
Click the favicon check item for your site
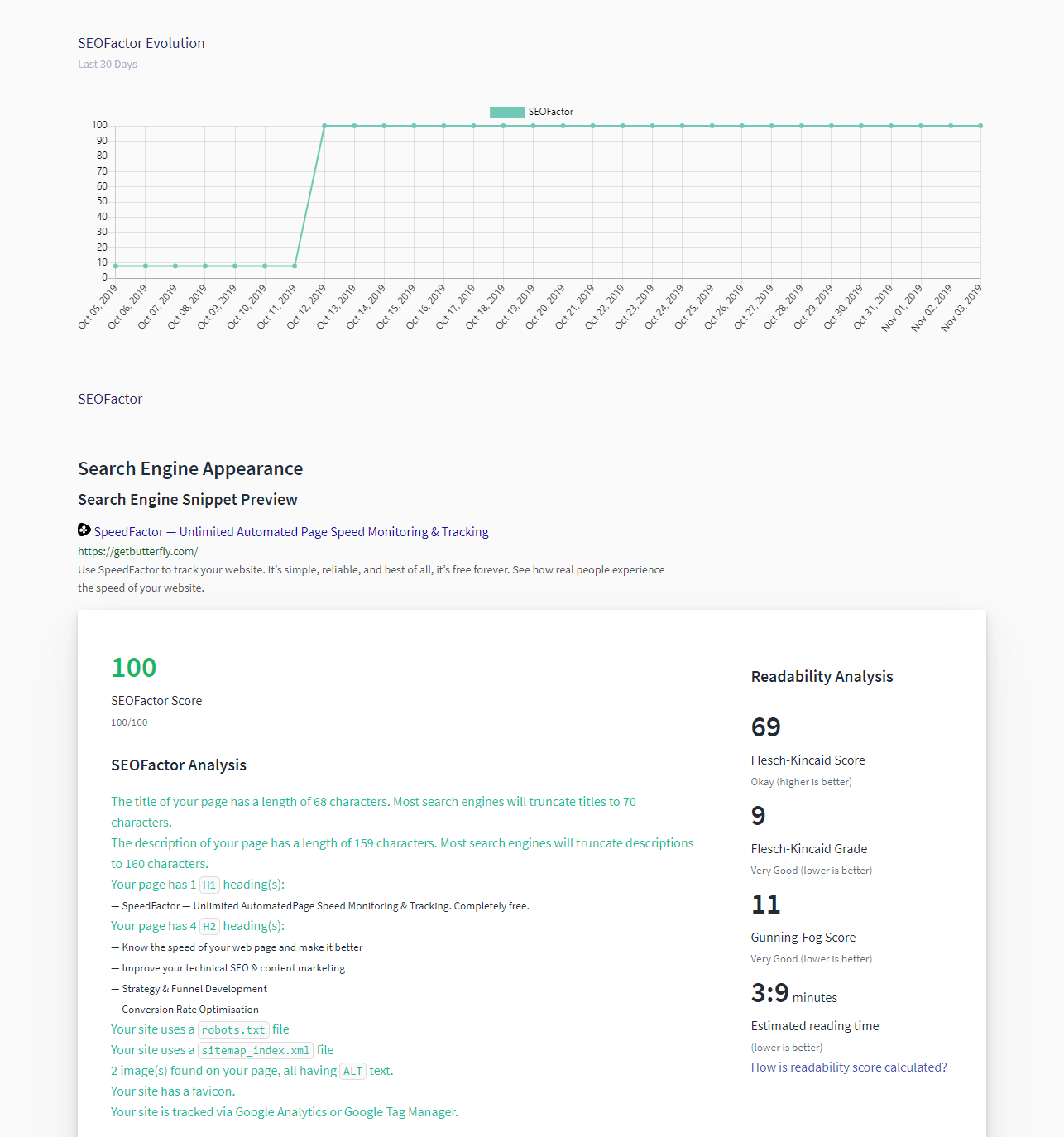pos(172,1091)
